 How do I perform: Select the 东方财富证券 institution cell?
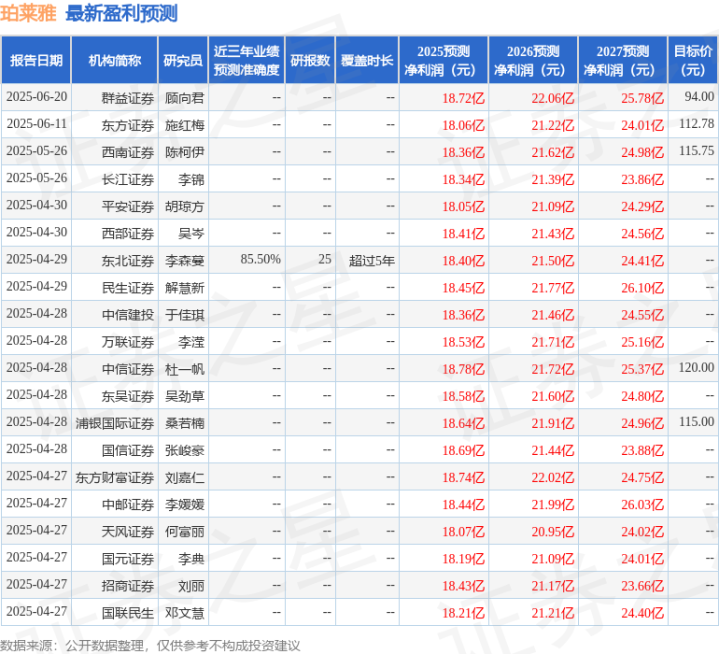tap(115, 477)
